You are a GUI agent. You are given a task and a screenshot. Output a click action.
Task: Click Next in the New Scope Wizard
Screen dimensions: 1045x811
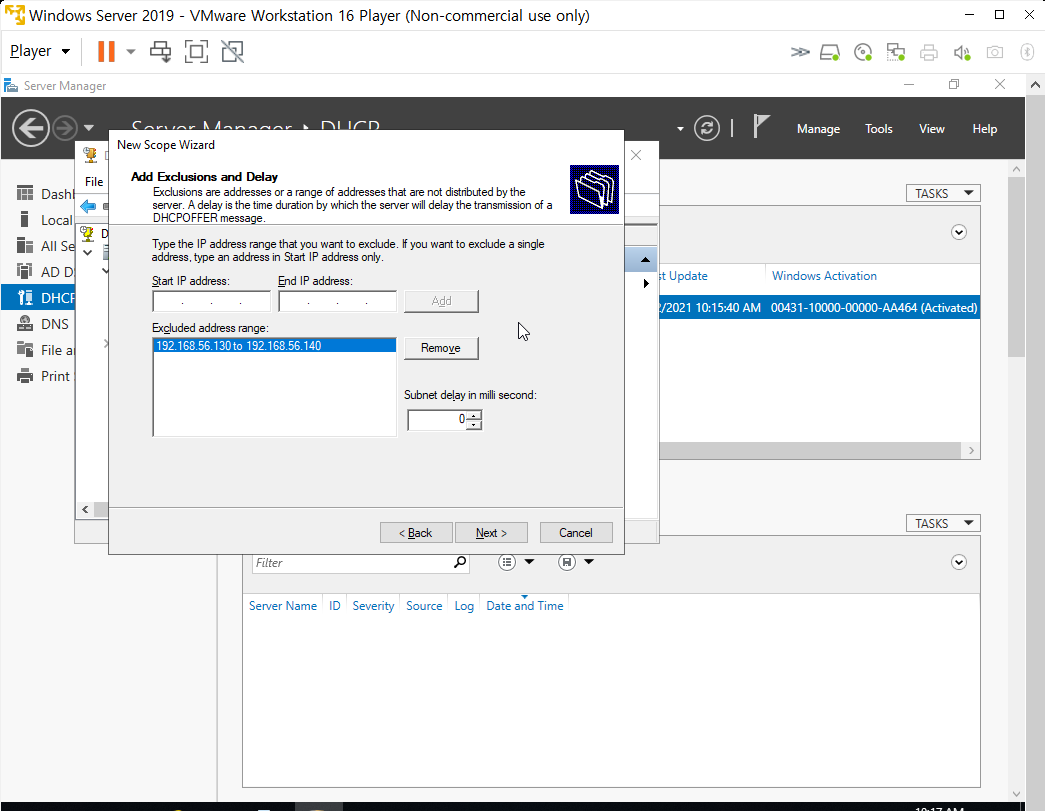coord(491,532)
